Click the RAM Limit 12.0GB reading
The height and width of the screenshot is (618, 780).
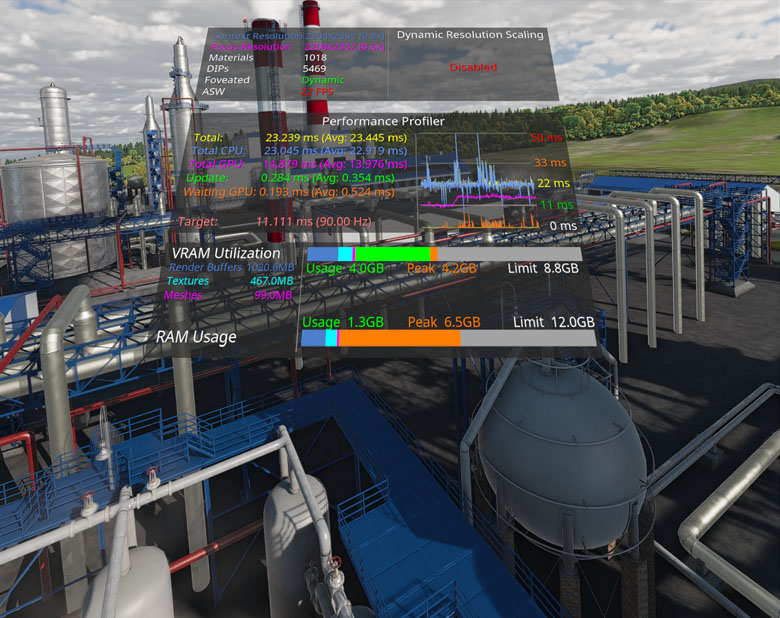point(554,322)
